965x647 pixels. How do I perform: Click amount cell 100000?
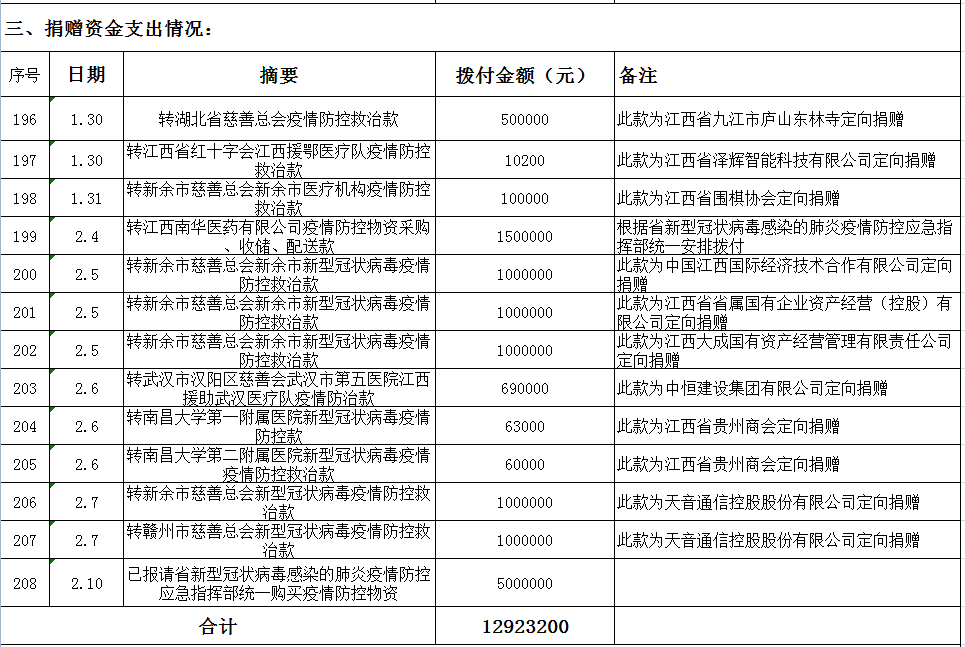524,199
